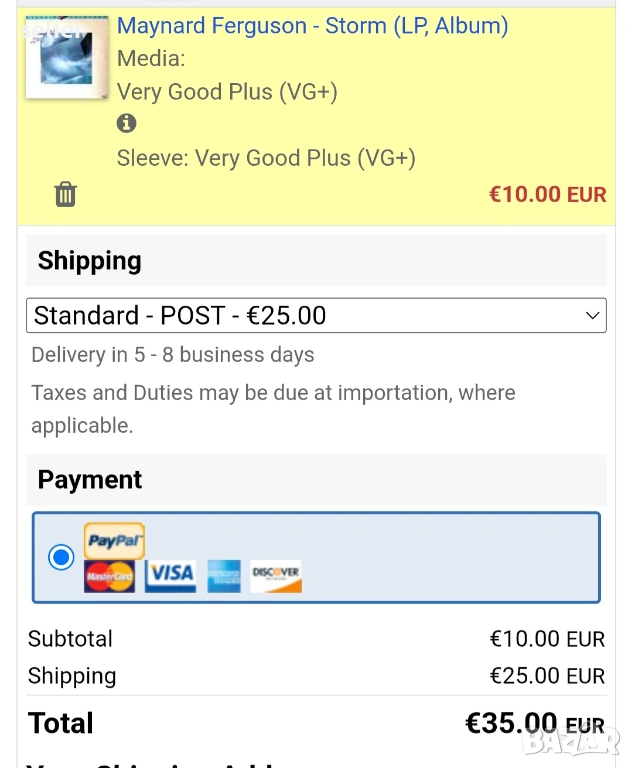Click the Payment section header
This screenshot has width=632, height=768.
(x=90, y=480)
